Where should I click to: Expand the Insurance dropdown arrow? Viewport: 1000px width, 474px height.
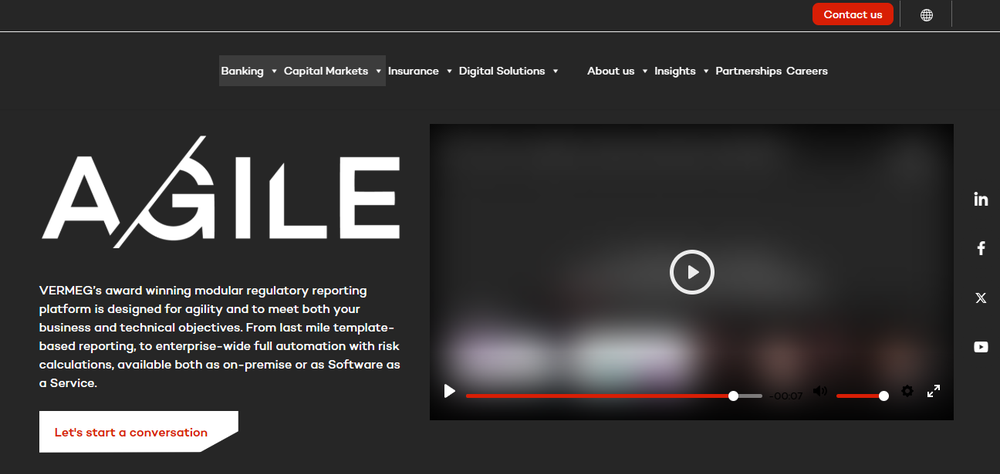449,71
